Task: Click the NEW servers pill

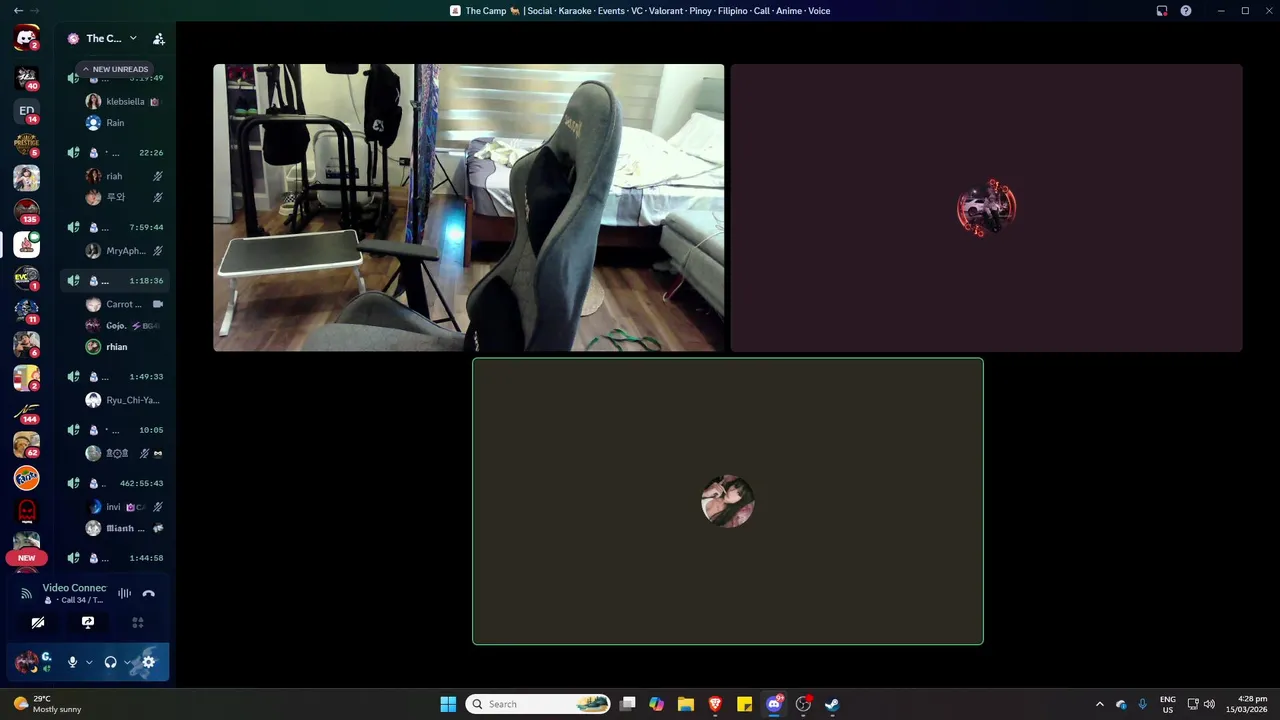Action: [27, 558]
